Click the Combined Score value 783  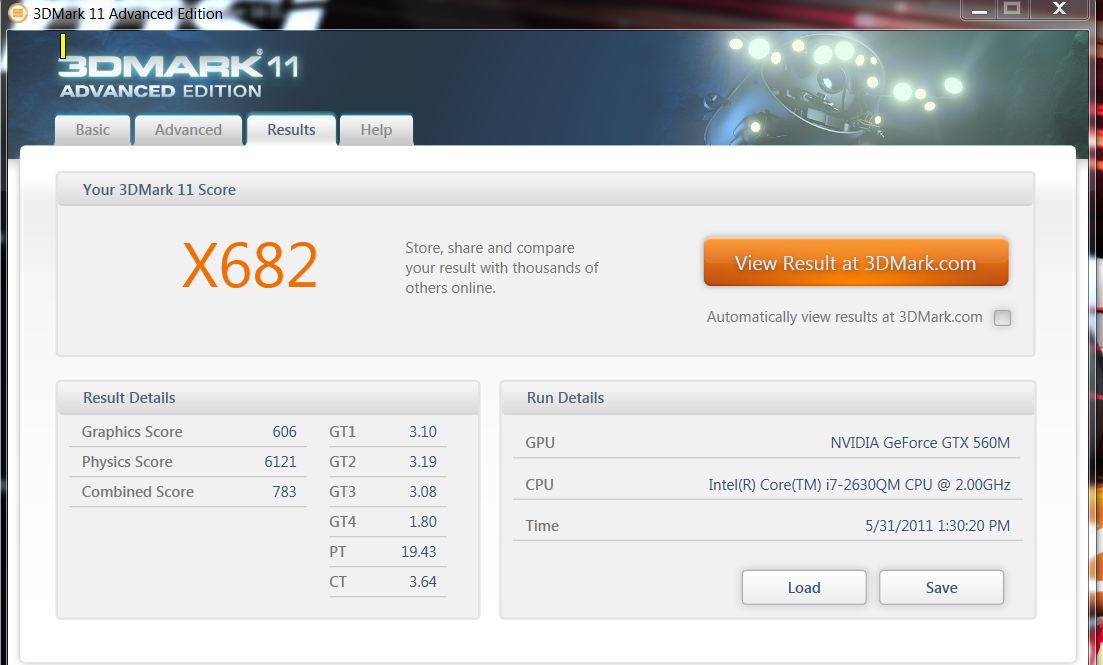(x=284, y=492)
